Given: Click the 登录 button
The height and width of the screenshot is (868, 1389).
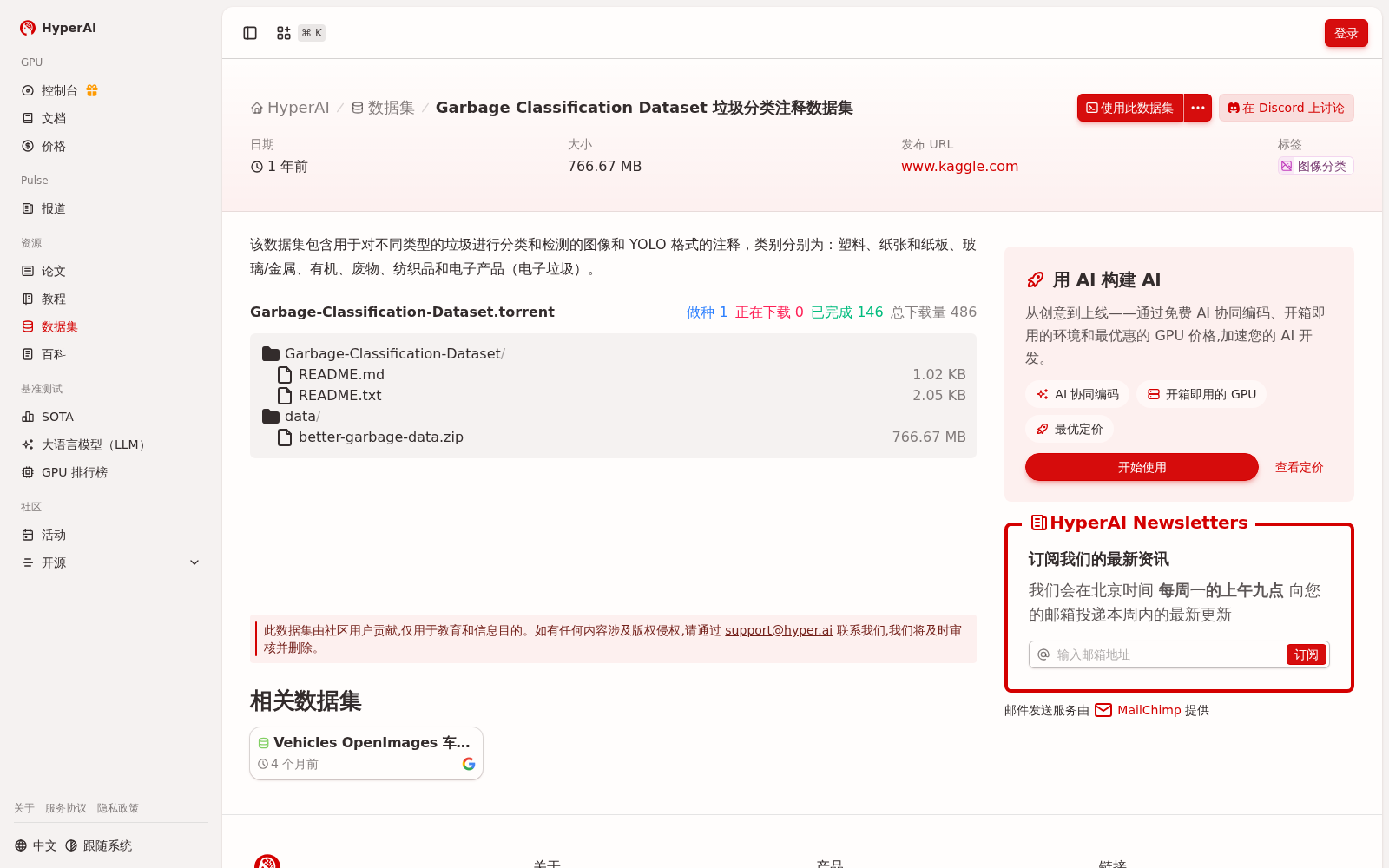Looking at the screenshot, I should pyautogui.click(x=1346, y=33).
